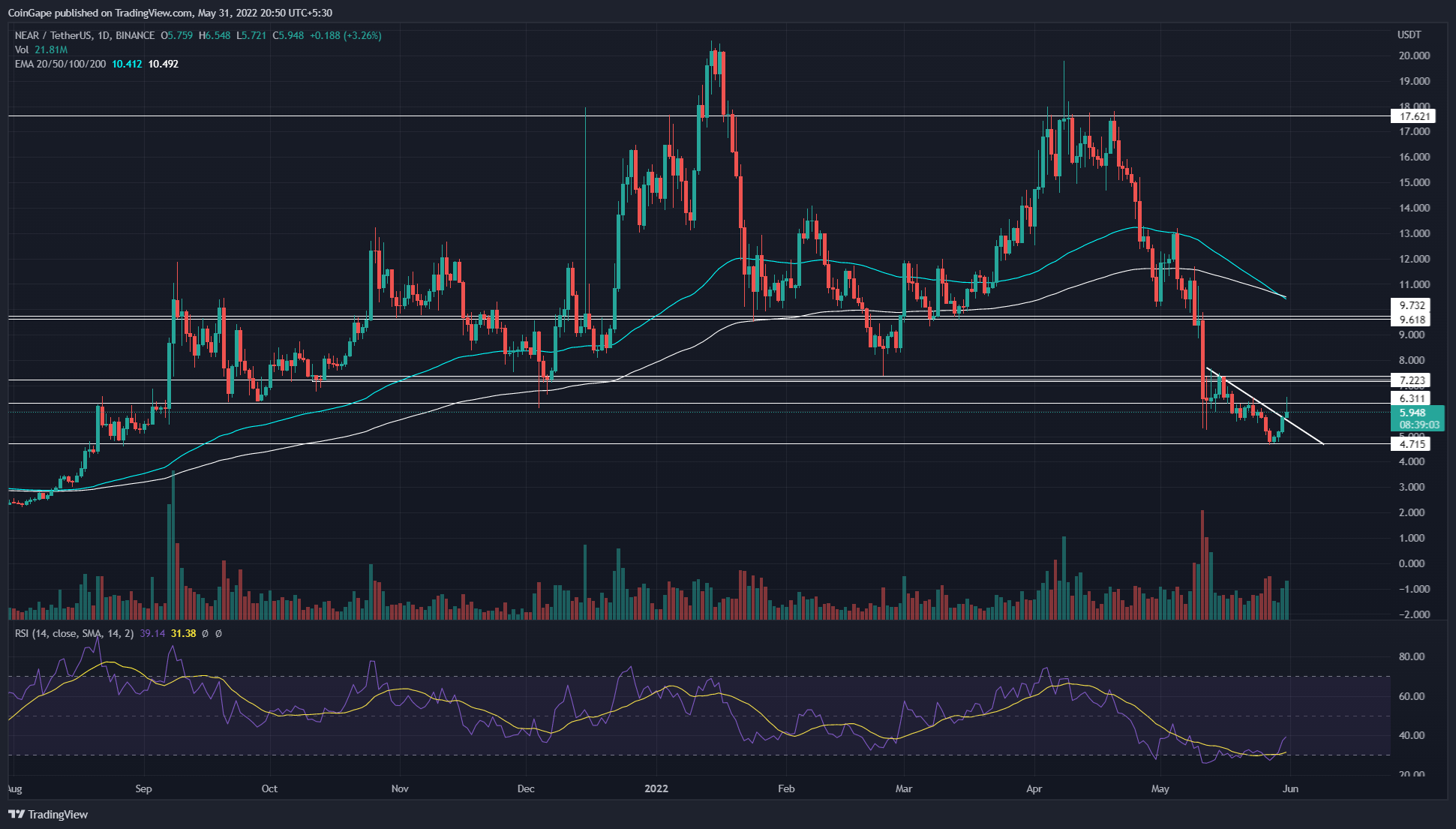Click the 6.311 price level tag
This screenshot has height=829, width=1456.
coord(1413,398)
